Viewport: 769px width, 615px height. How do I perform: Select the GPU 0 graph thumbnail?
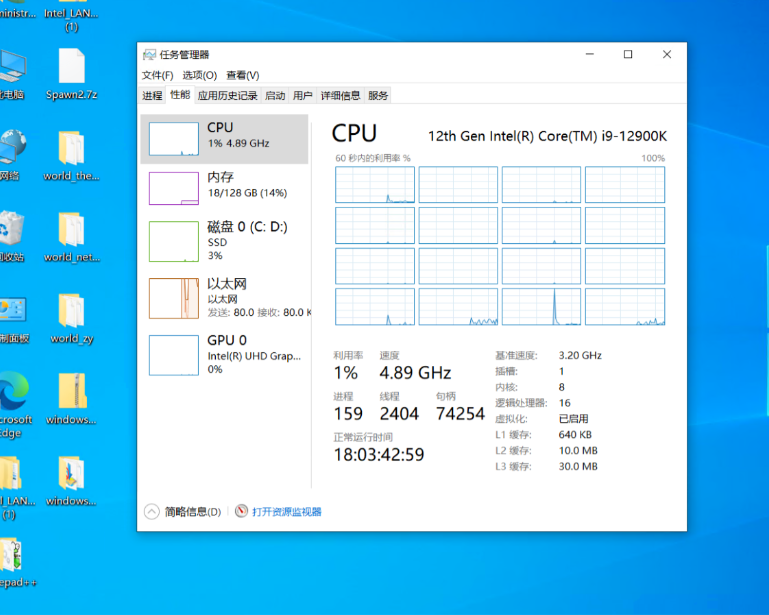[x=174, y=355]
